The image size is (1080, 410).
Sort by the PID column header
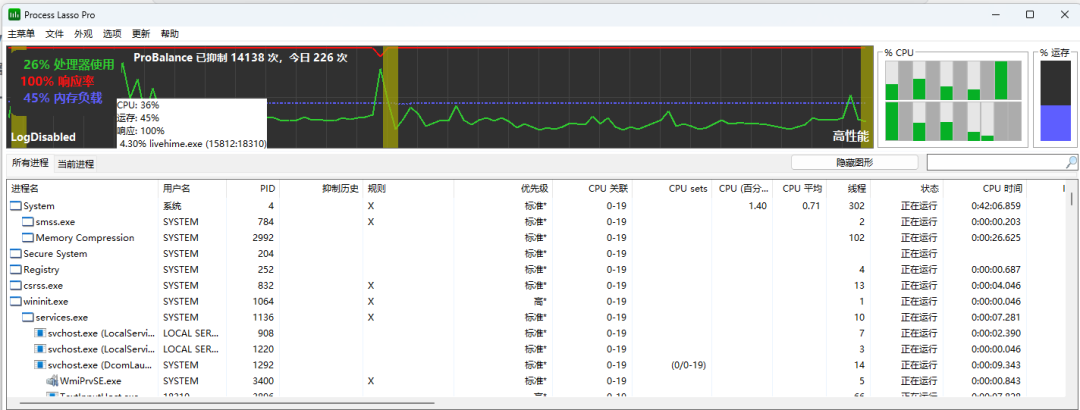tap(253, 188)
